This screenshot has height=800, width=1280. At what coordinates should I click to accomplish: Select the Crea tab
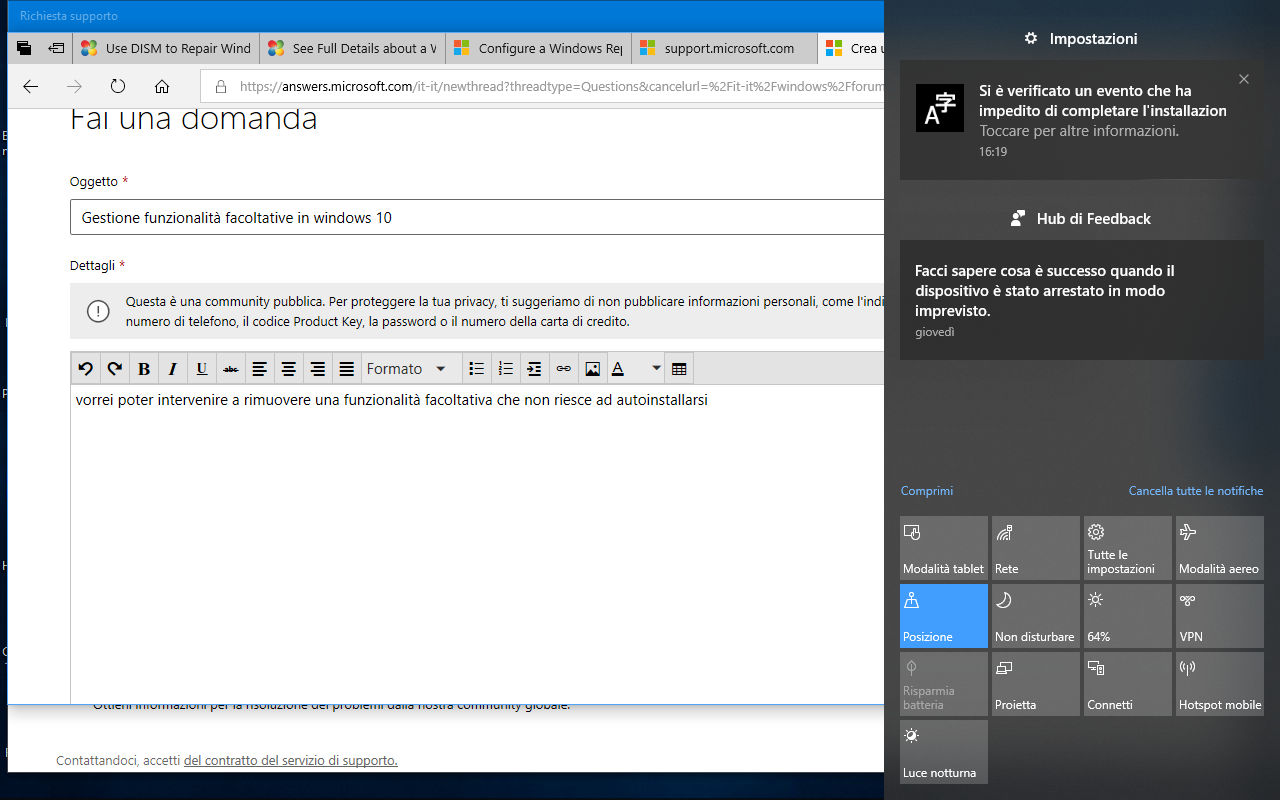pos(851,48)
